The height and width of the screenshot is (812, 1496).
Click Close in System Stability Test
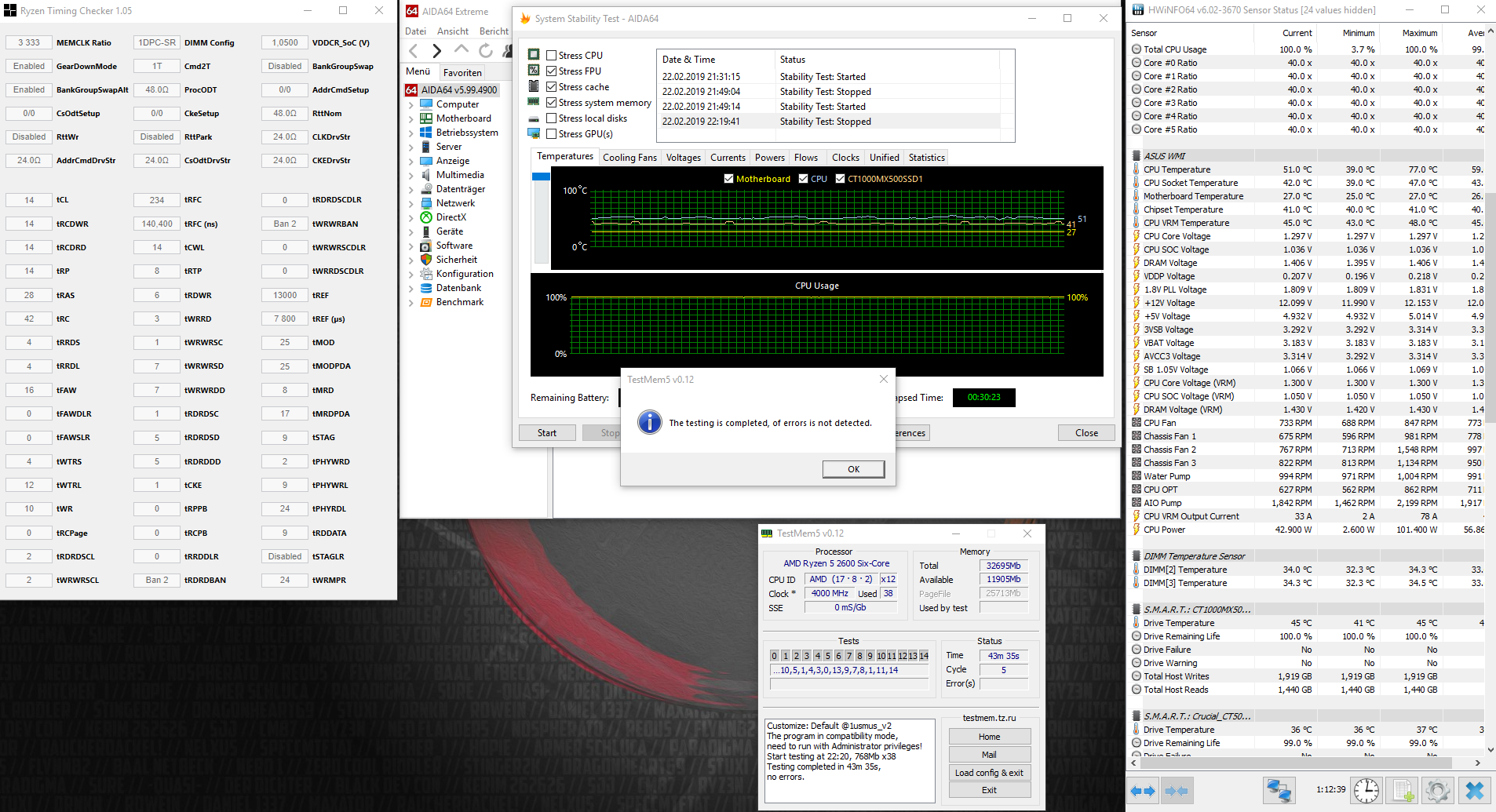1087,433
